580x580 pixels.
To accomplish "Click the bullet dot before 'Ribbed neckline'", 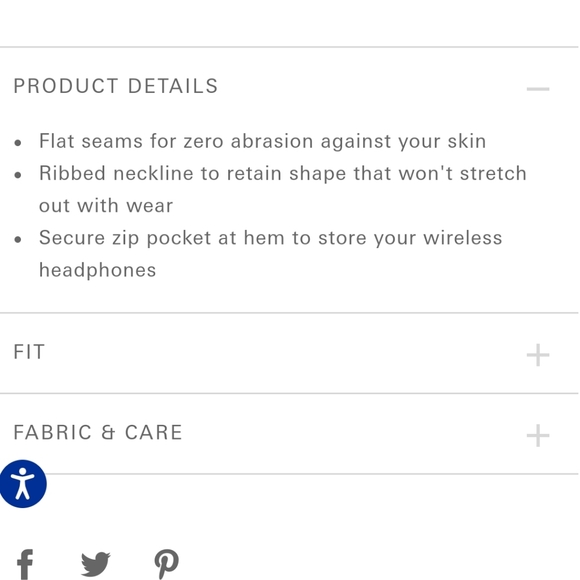I will click(x=18, y=175).
